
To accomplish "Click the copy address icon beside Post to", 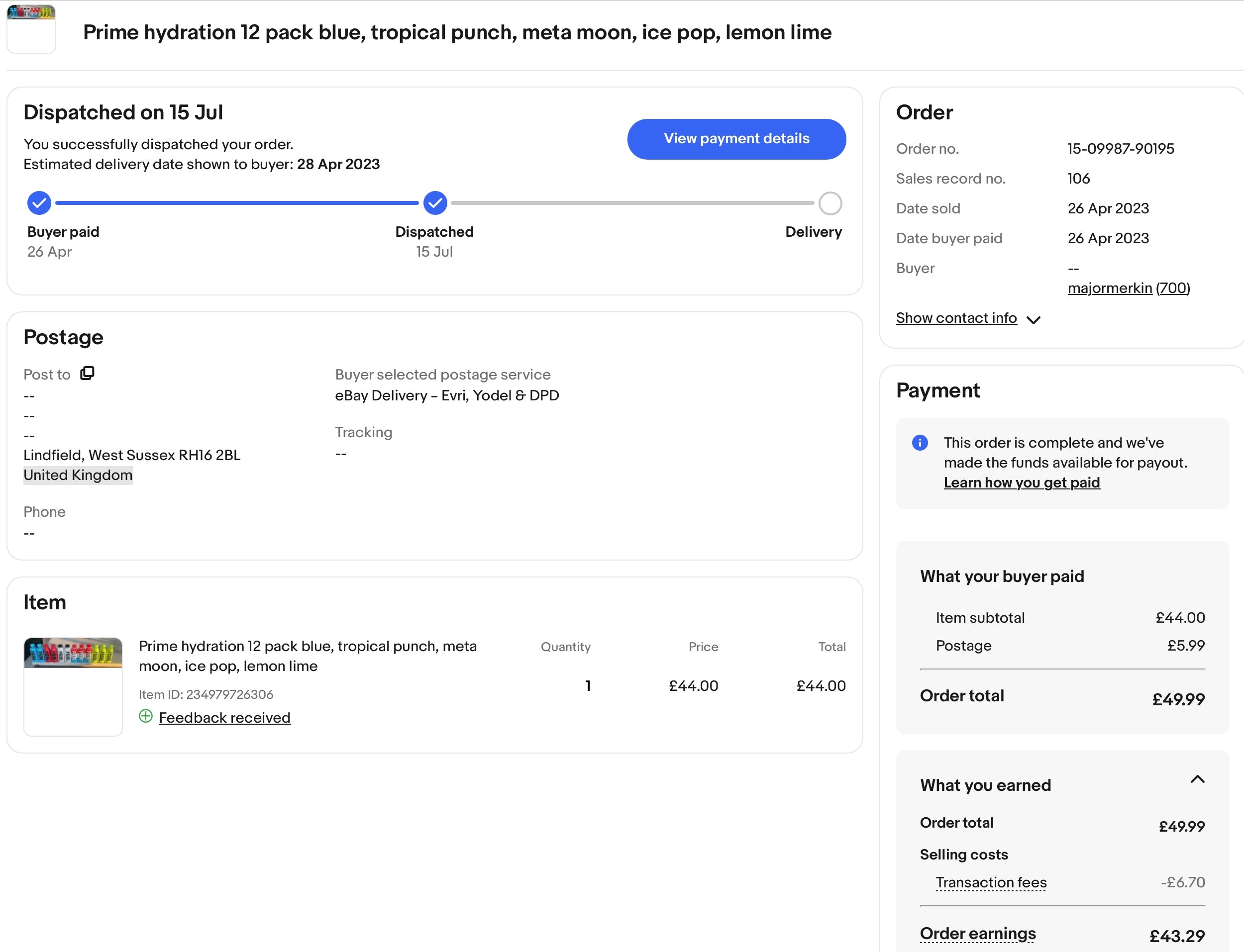I will coord(87,374).
